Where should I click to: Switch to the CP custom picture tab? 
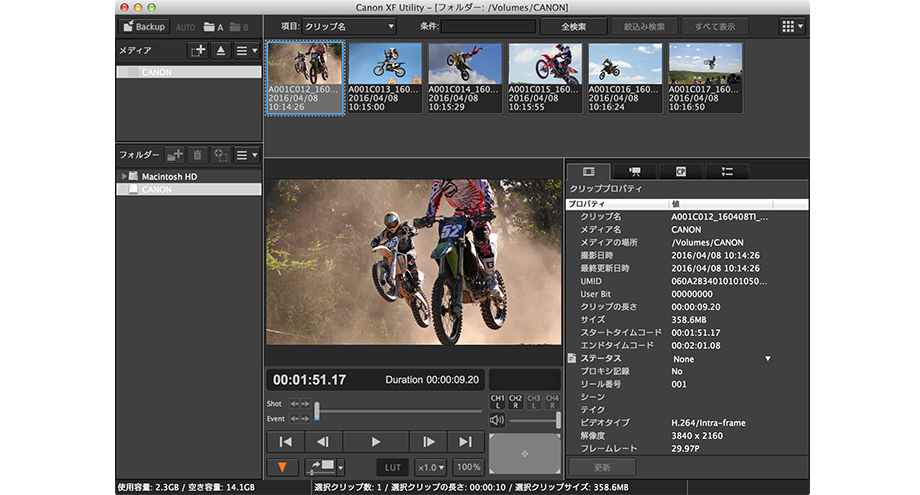680,171
